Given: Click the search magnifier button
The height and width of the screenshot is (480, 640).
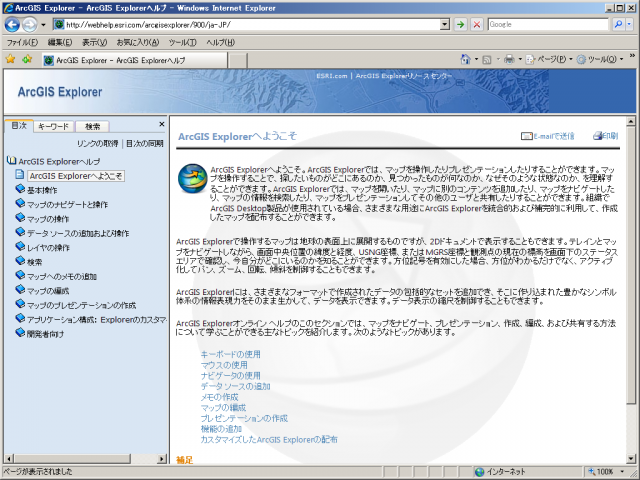Looking at the screenshot, I should pos(618,24).
